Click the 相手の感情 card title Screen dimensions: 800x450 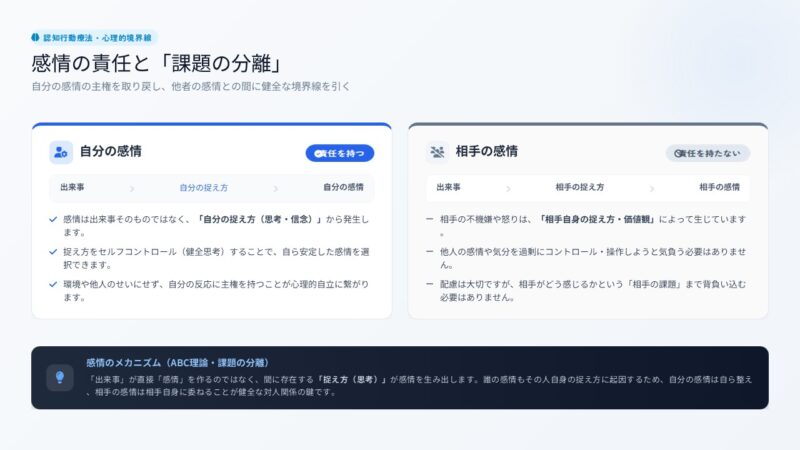487,152
